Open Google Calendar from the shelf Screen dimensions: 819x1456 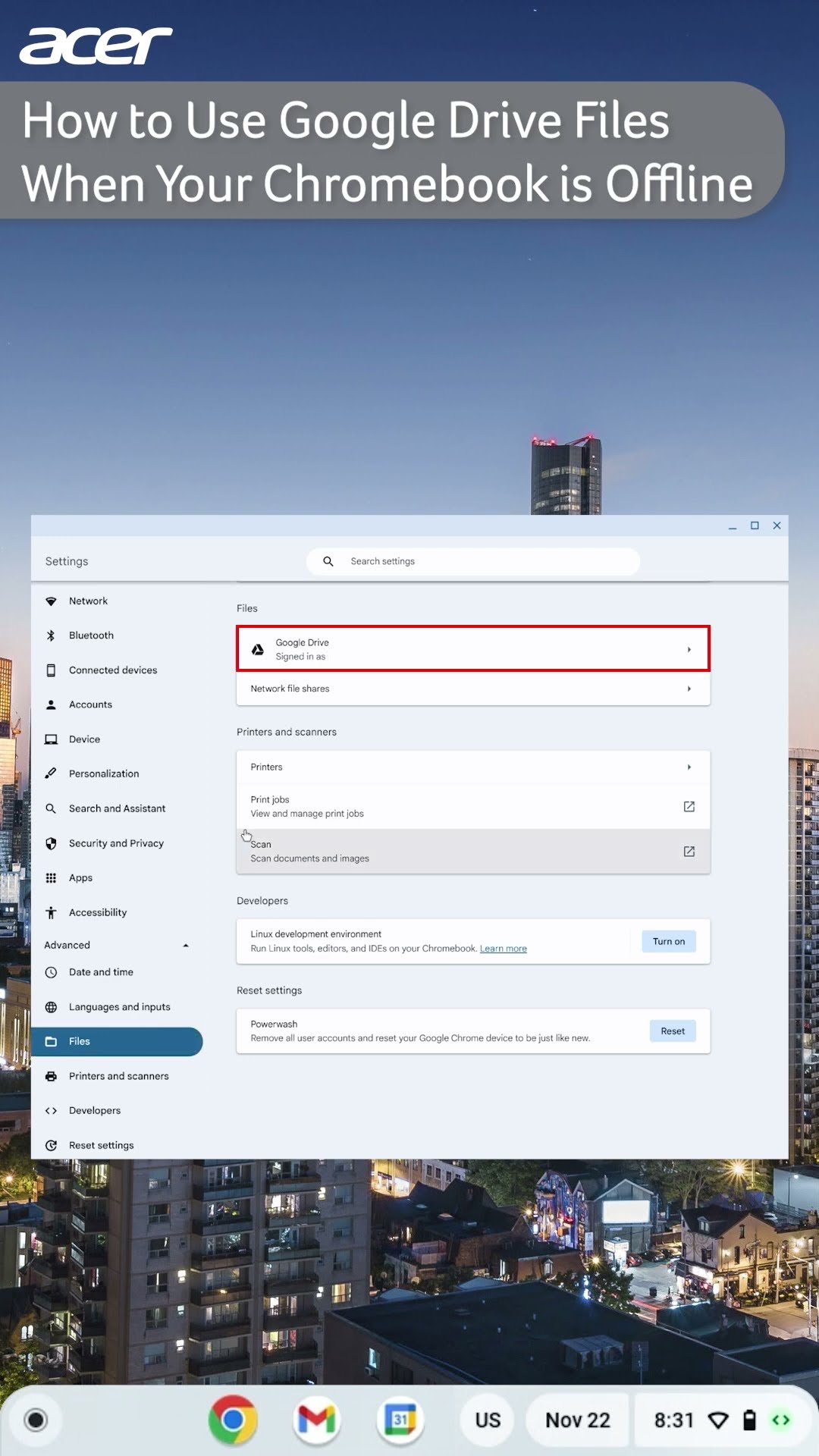400,1420
